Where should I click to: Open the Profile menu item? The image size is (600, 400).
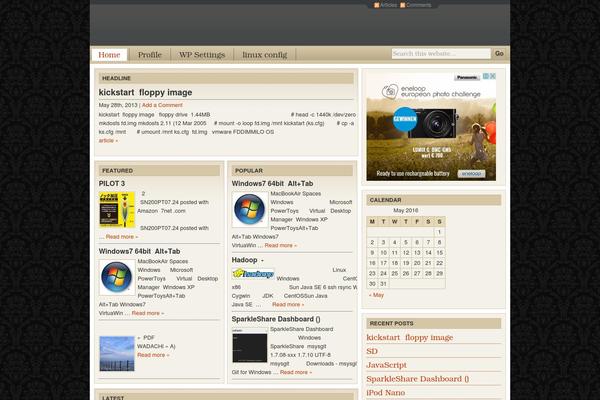click(x=150, y=55)
